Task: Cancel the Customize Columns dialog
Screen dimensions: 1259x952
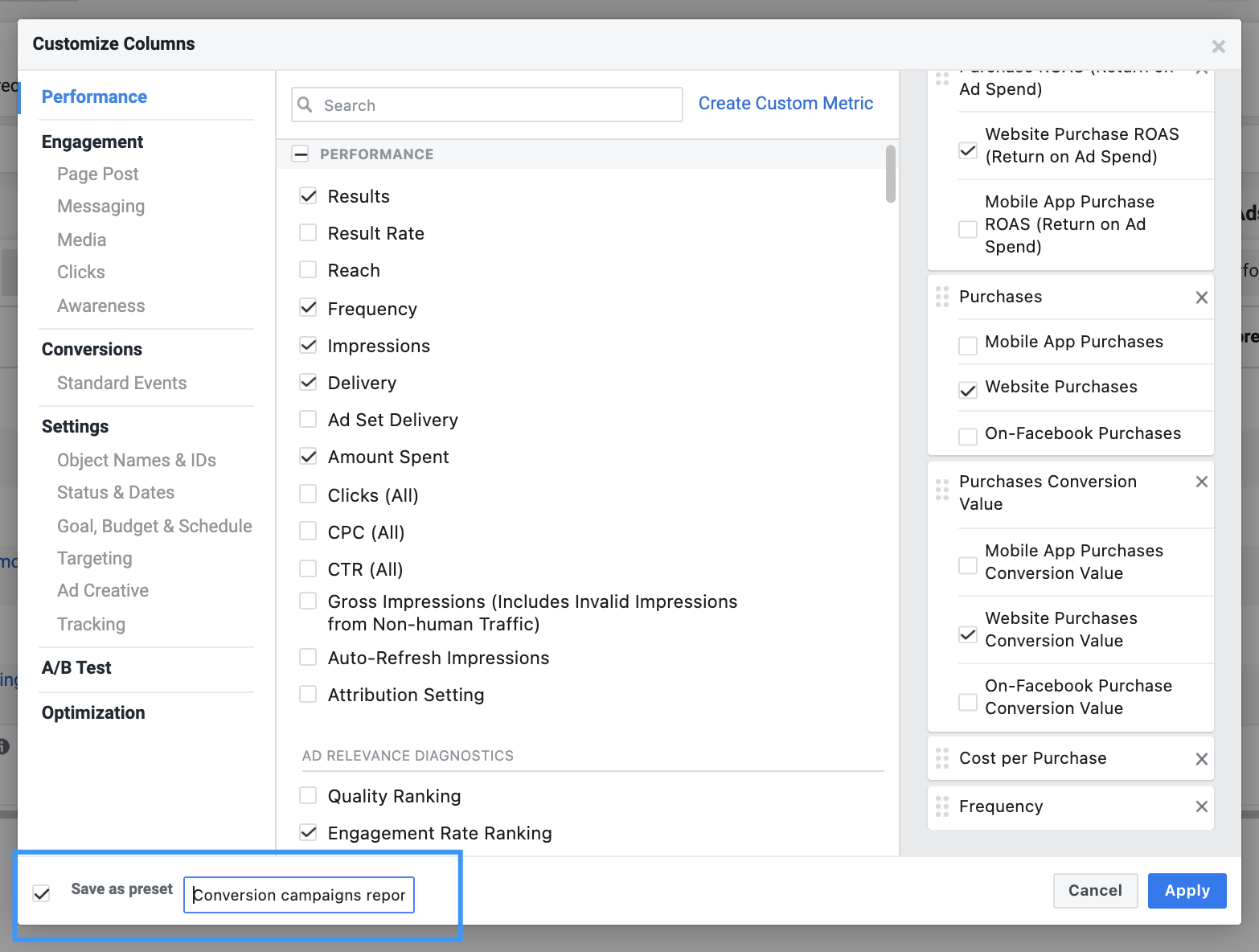Action: tap(1095, 891)
